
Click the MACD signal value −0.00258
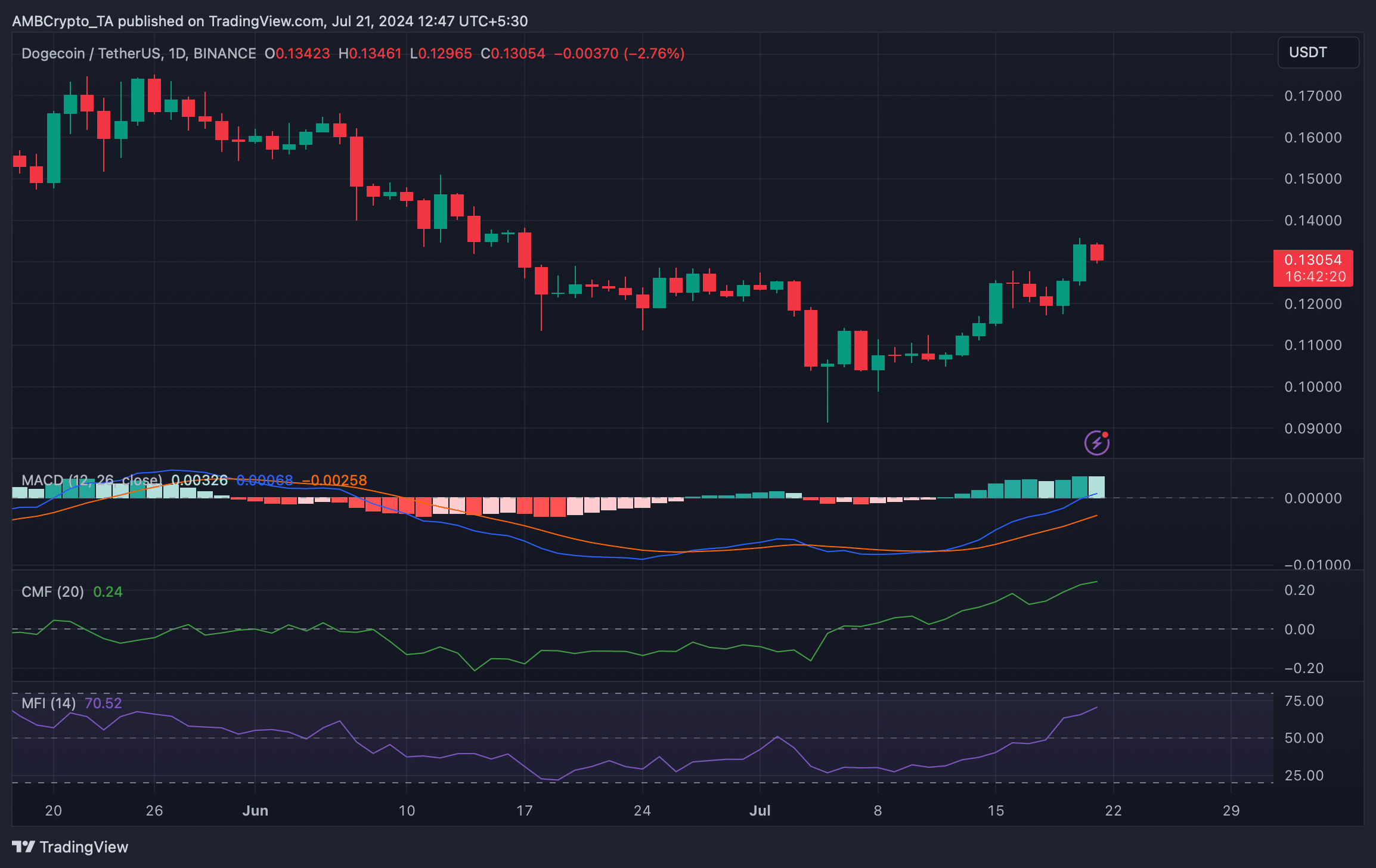[x=334, y=480]
